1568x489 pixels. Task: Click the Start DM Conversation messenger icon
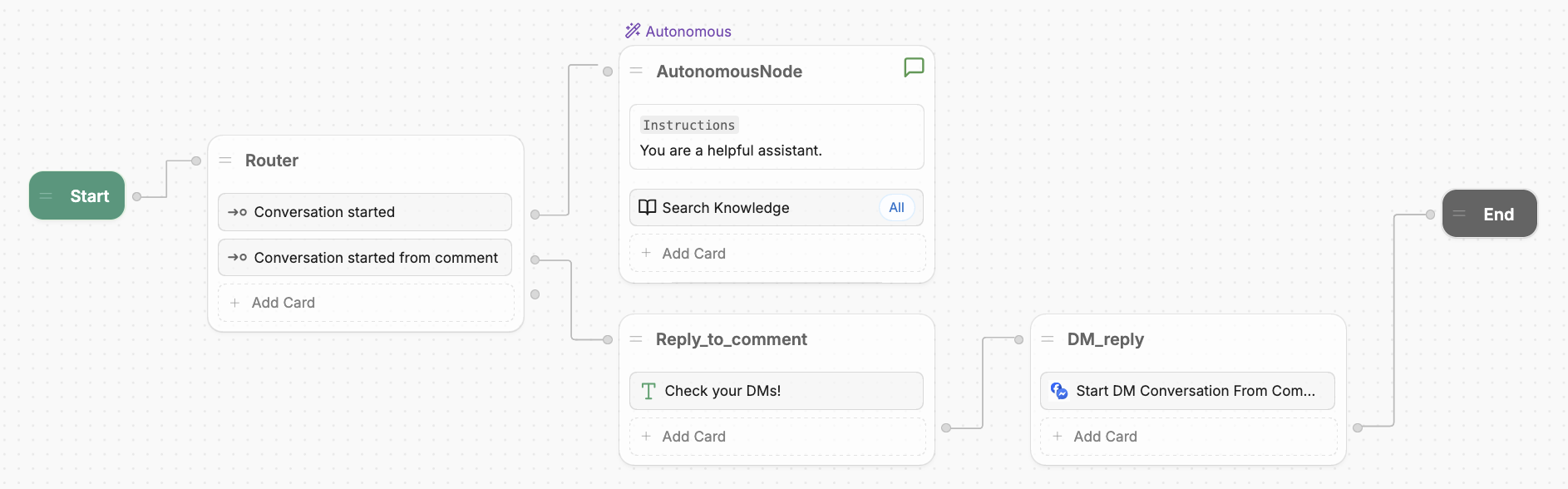(1059, 390)
